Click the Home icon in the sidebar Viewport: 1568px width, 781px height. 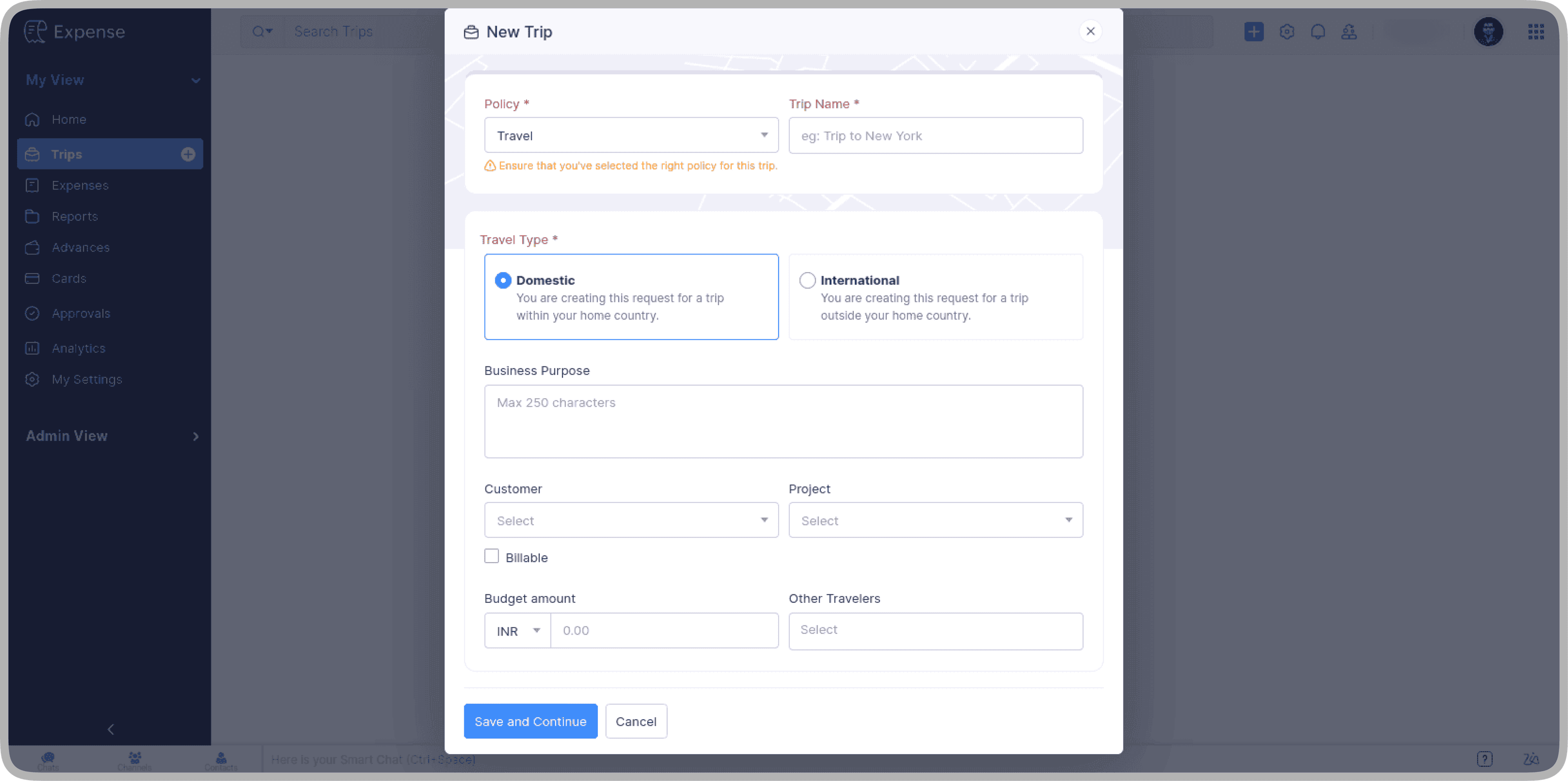32,119
